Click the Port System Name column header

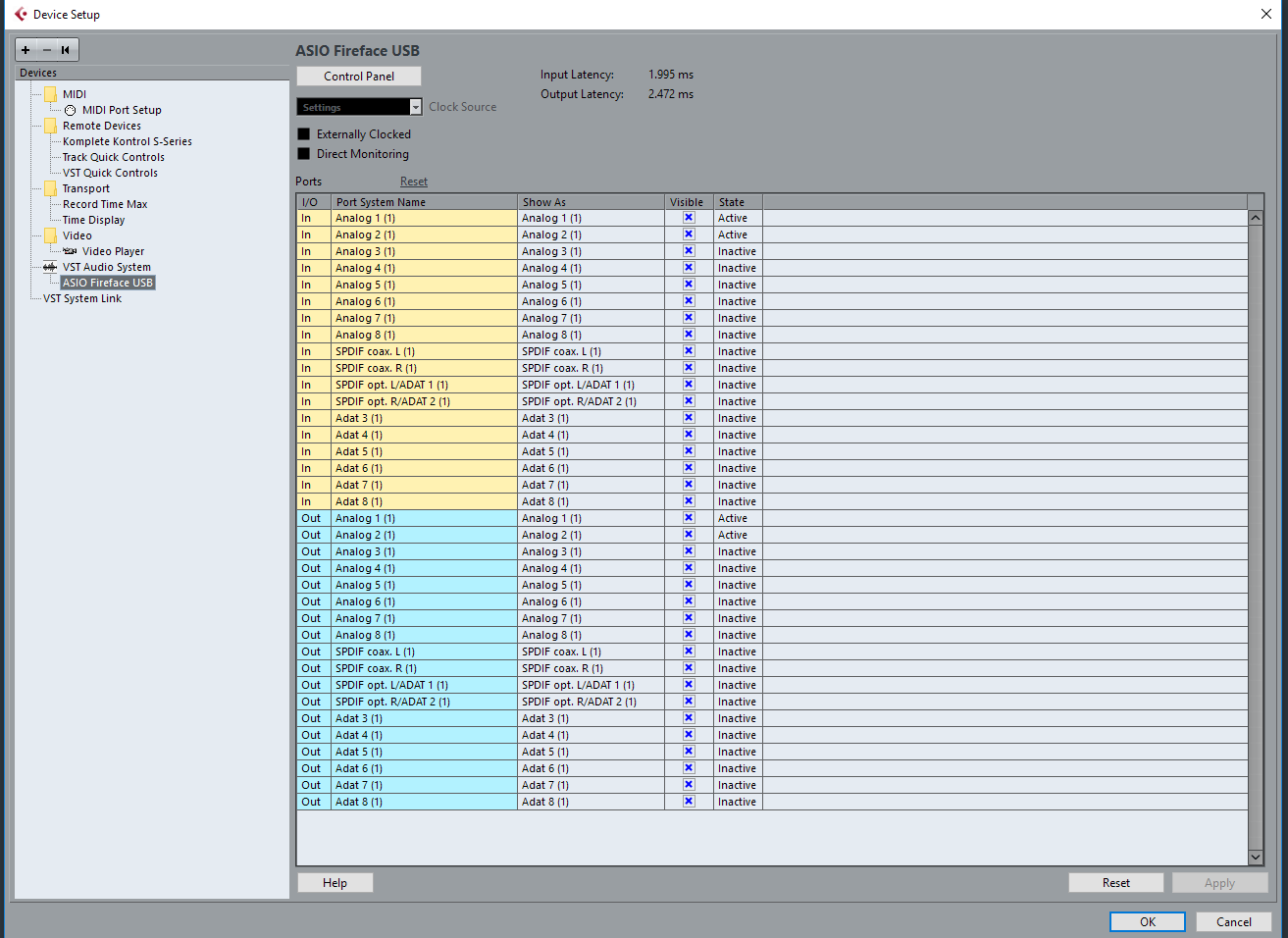(x=424, y=202)
